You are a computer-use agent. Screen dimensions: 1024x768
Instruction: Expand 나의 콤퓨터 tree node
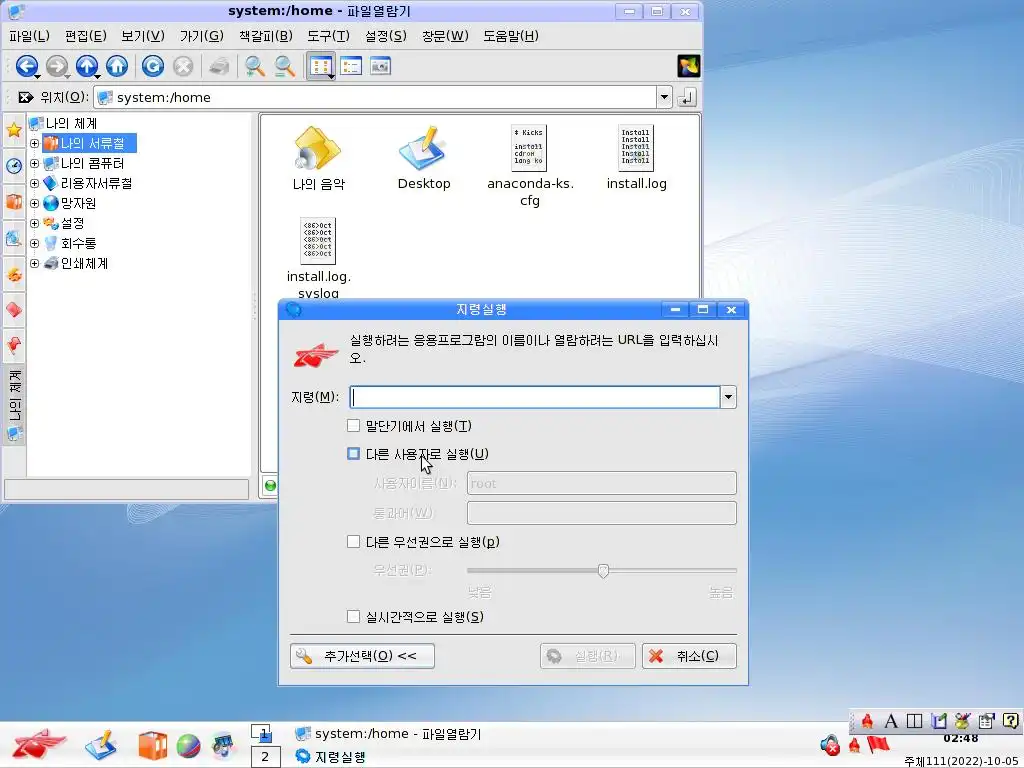pyautogui.click(x=35, y=163)
